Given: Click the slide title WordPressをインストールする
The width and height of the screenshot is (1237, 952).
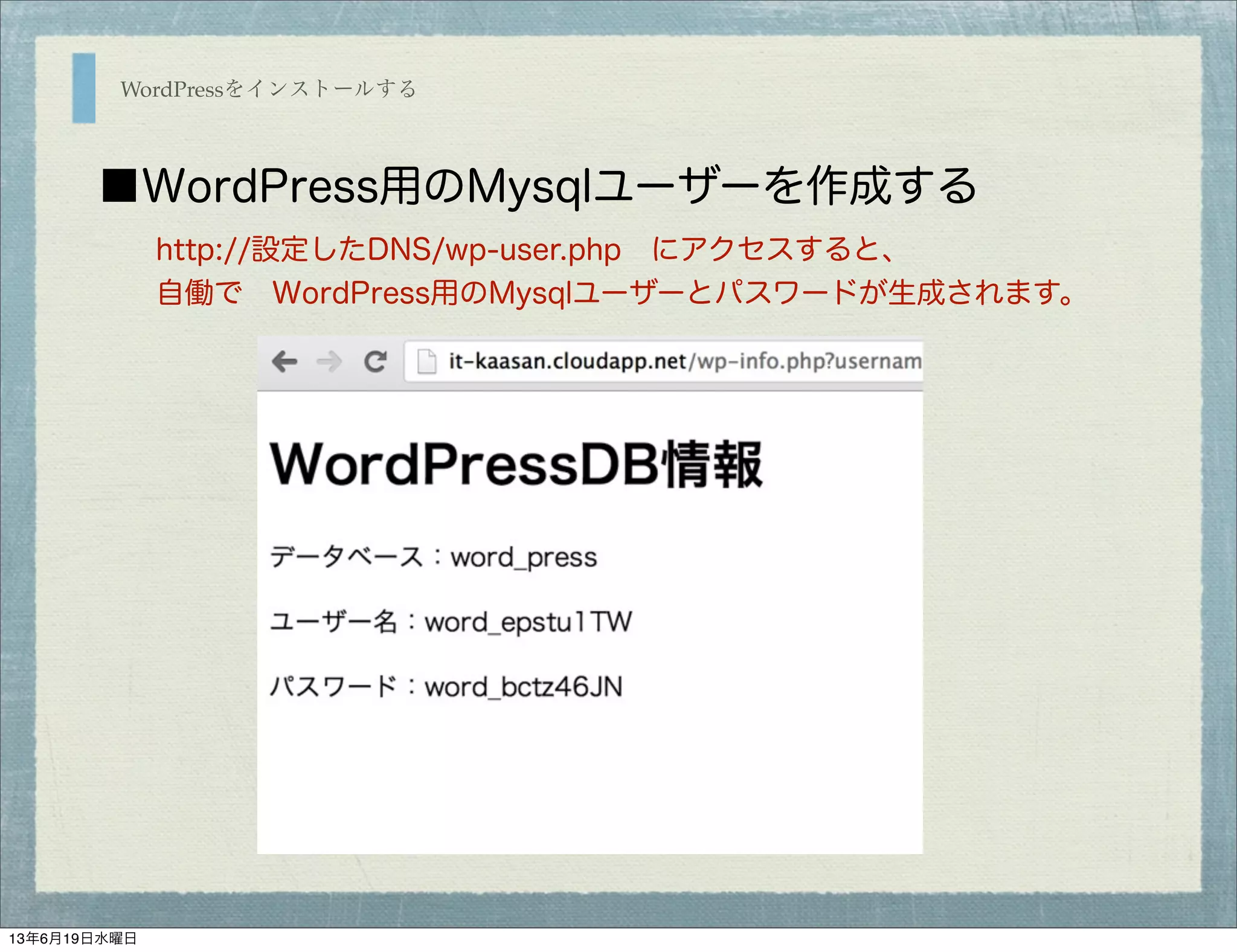Looking at the screenshot, I should [x=268, y=89].
